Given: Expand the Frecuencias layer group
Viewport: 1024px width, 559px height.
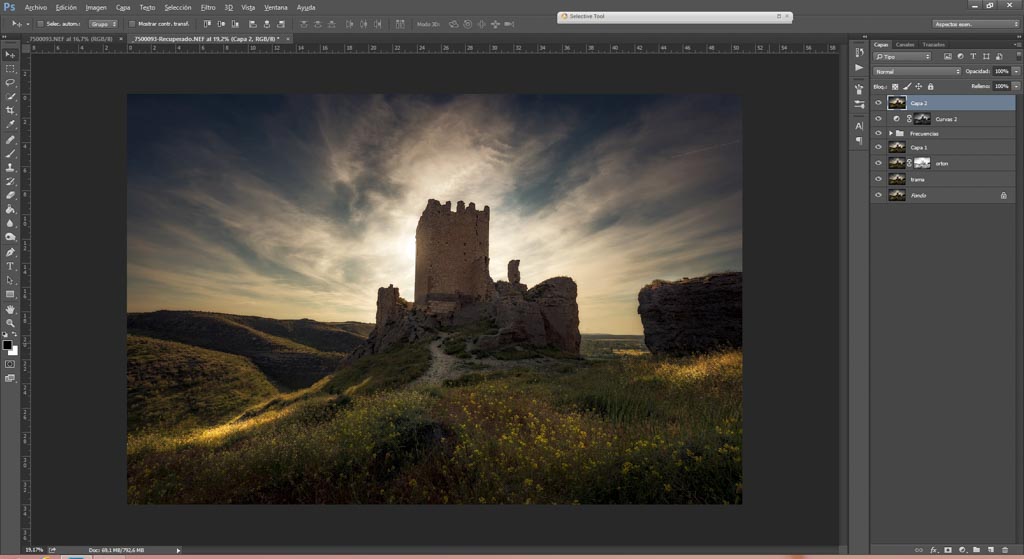Looking at the screenshot, I should 889,133.
